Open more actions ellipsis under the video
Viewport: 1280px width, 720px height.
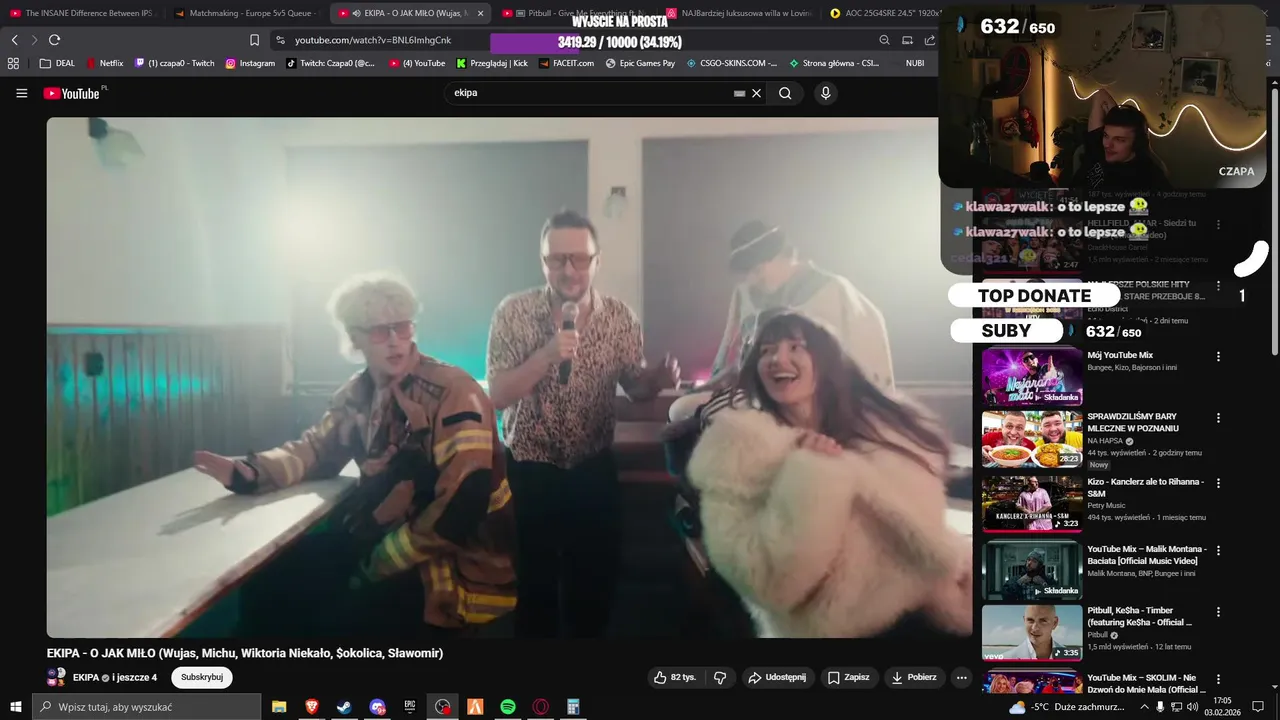[x=961, y=677]
